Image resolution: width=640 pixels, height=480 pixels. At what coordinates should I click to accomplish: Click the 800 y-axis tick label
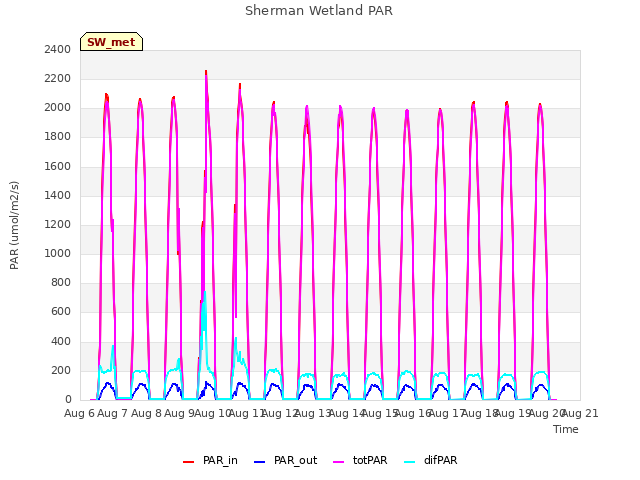[61, 282]
